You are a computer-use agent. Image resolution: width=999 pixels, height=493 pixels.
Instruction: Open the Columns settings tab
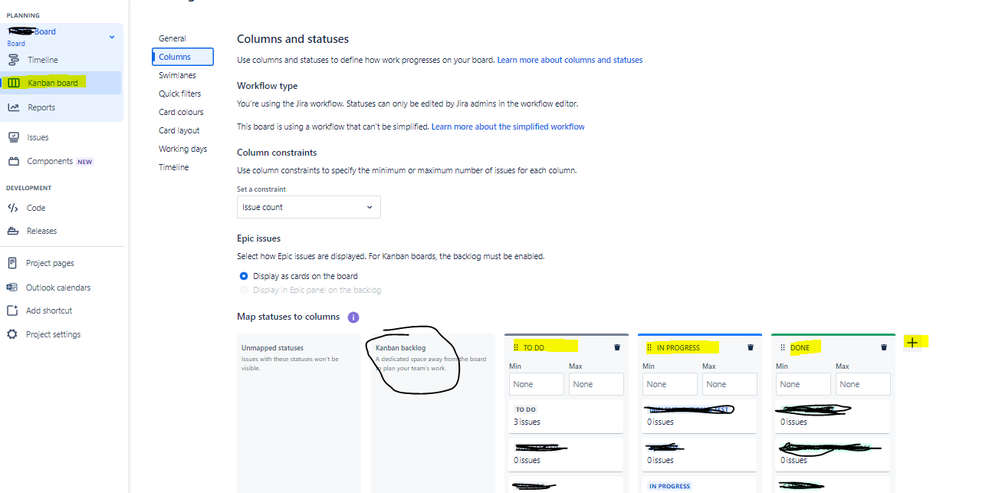pos(183,57)
